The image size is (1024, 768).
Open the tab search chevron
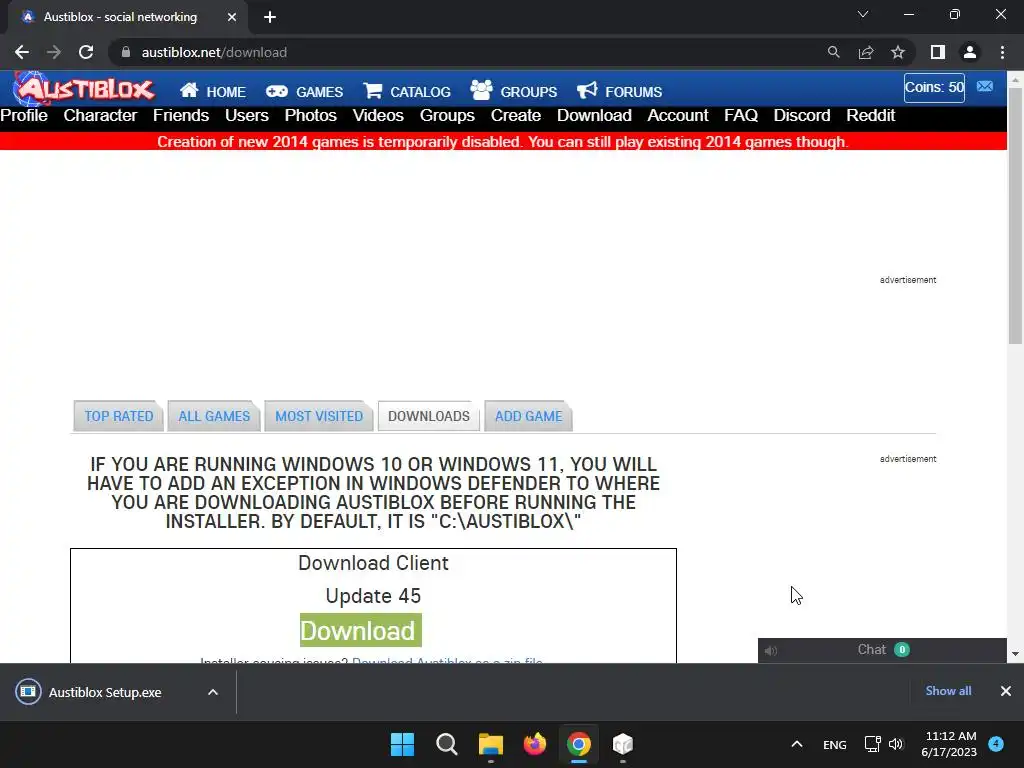[x=863, y=14]
